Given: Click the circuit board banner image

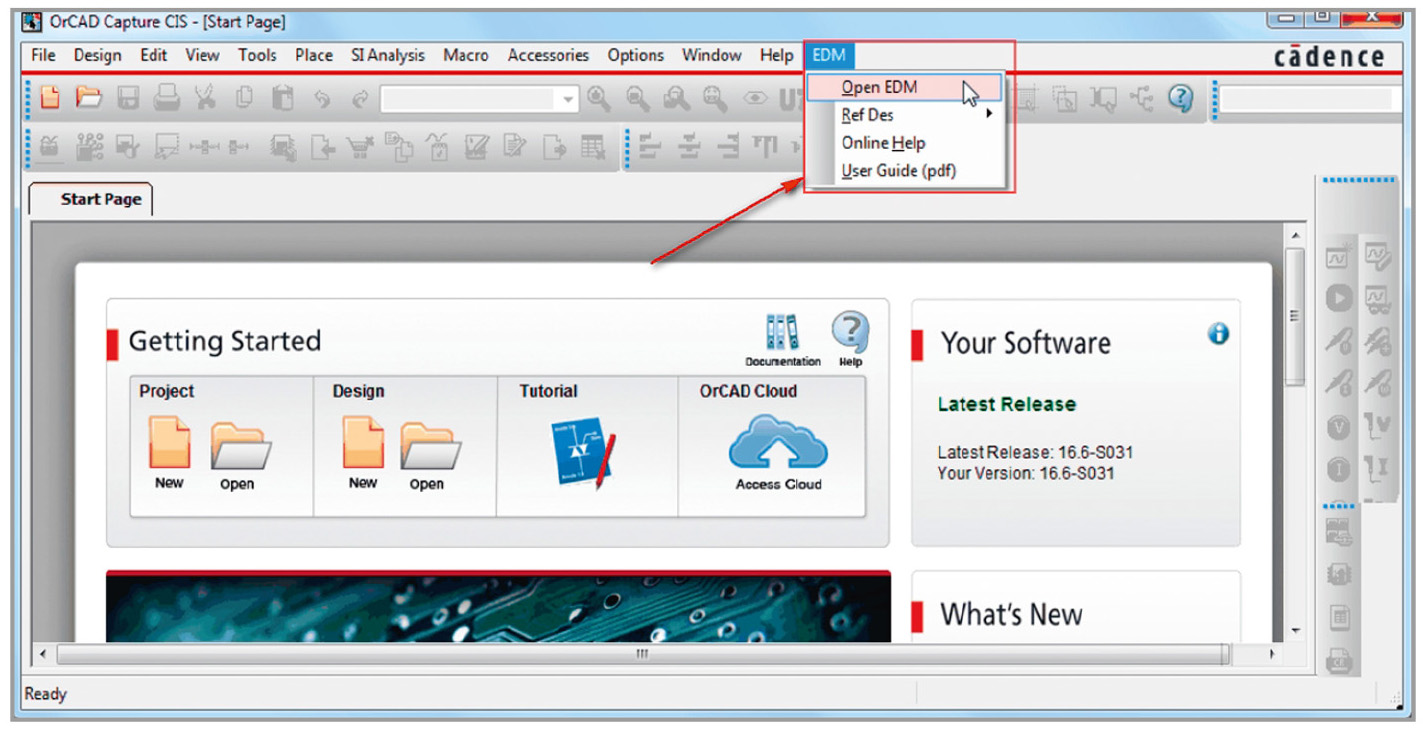Looking at the screenshot, I should tap(498, 607).
